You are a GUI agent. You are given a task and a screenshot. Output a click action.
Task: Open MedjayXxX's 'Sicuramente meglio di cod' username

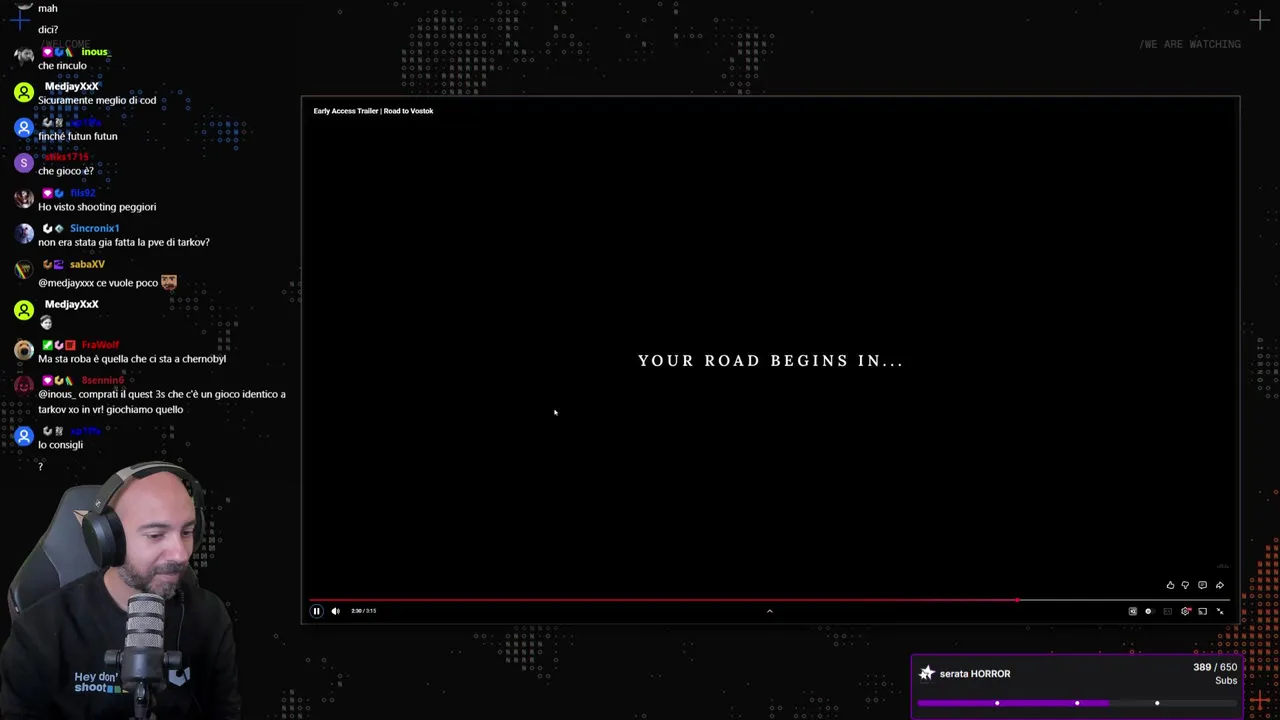click(71, 86)
